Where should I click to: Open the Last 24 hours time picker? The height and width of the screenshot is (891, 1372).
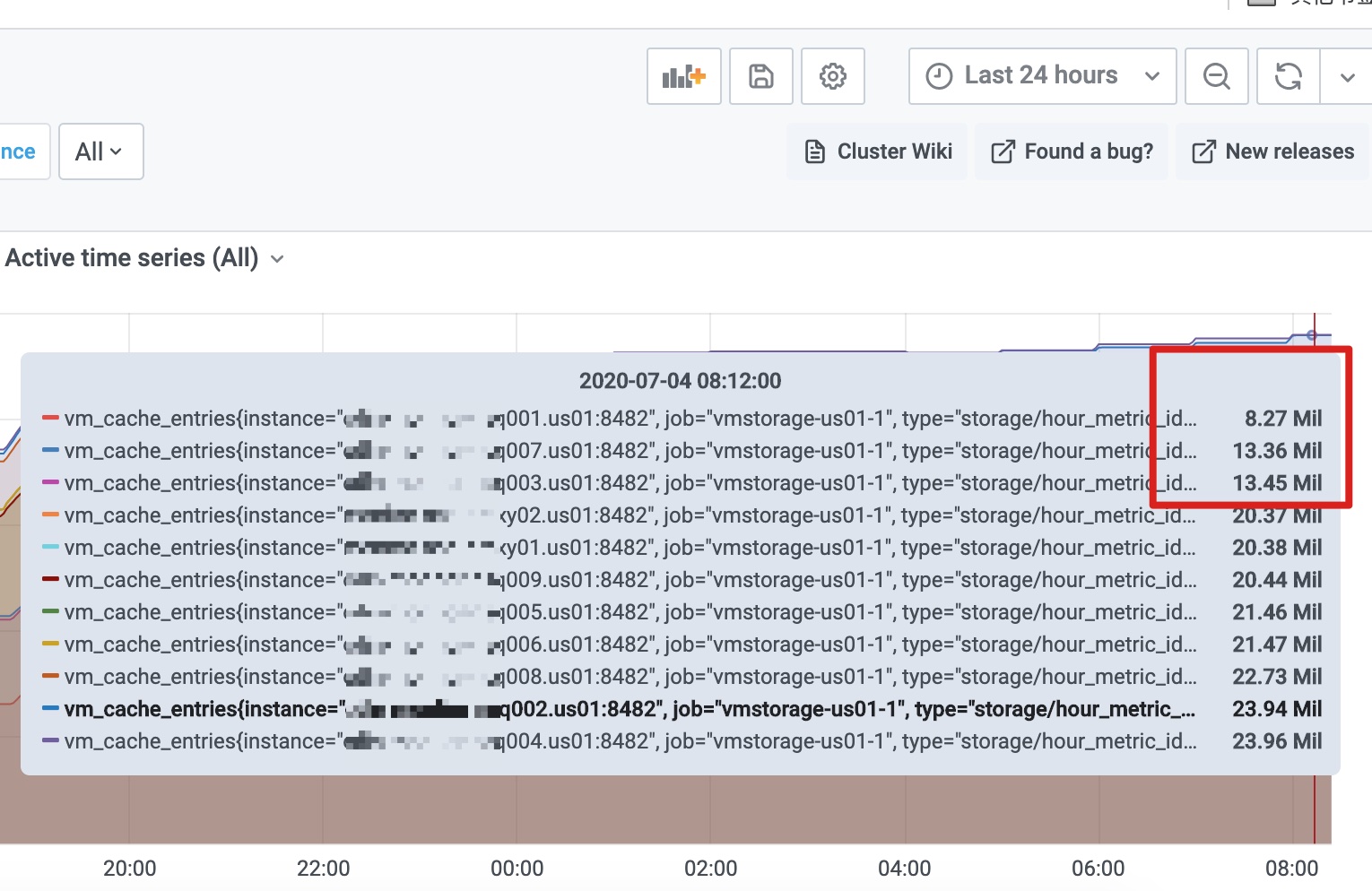[1042, 76]
